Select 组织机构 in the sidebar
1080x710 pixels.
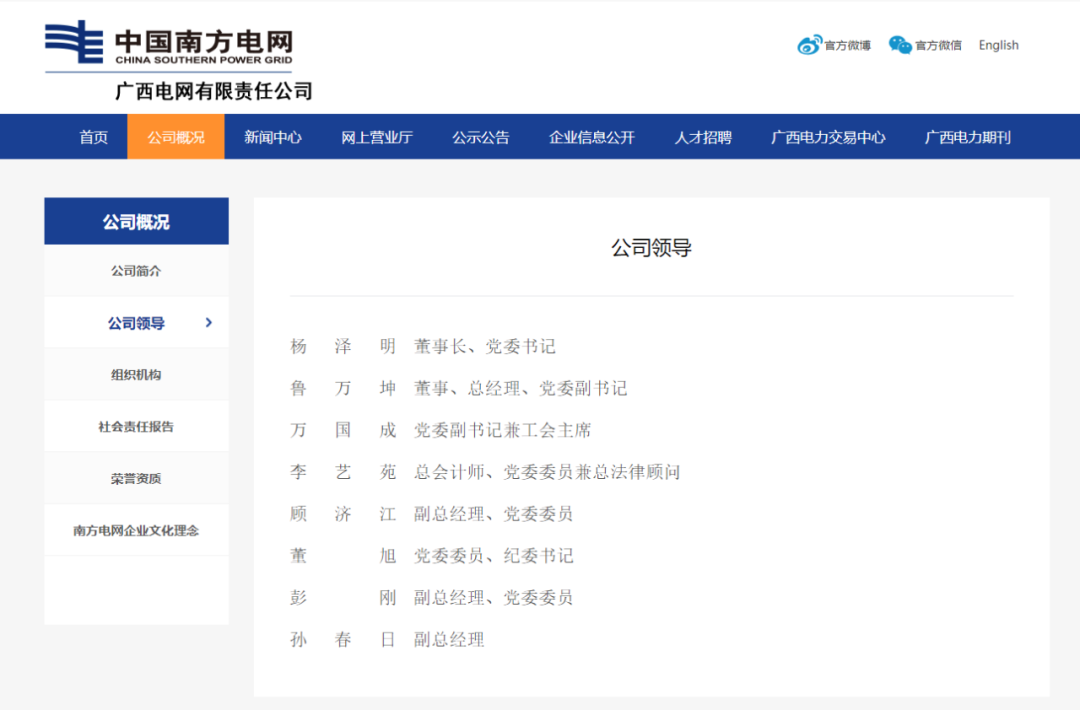click(x=136, y=375)
